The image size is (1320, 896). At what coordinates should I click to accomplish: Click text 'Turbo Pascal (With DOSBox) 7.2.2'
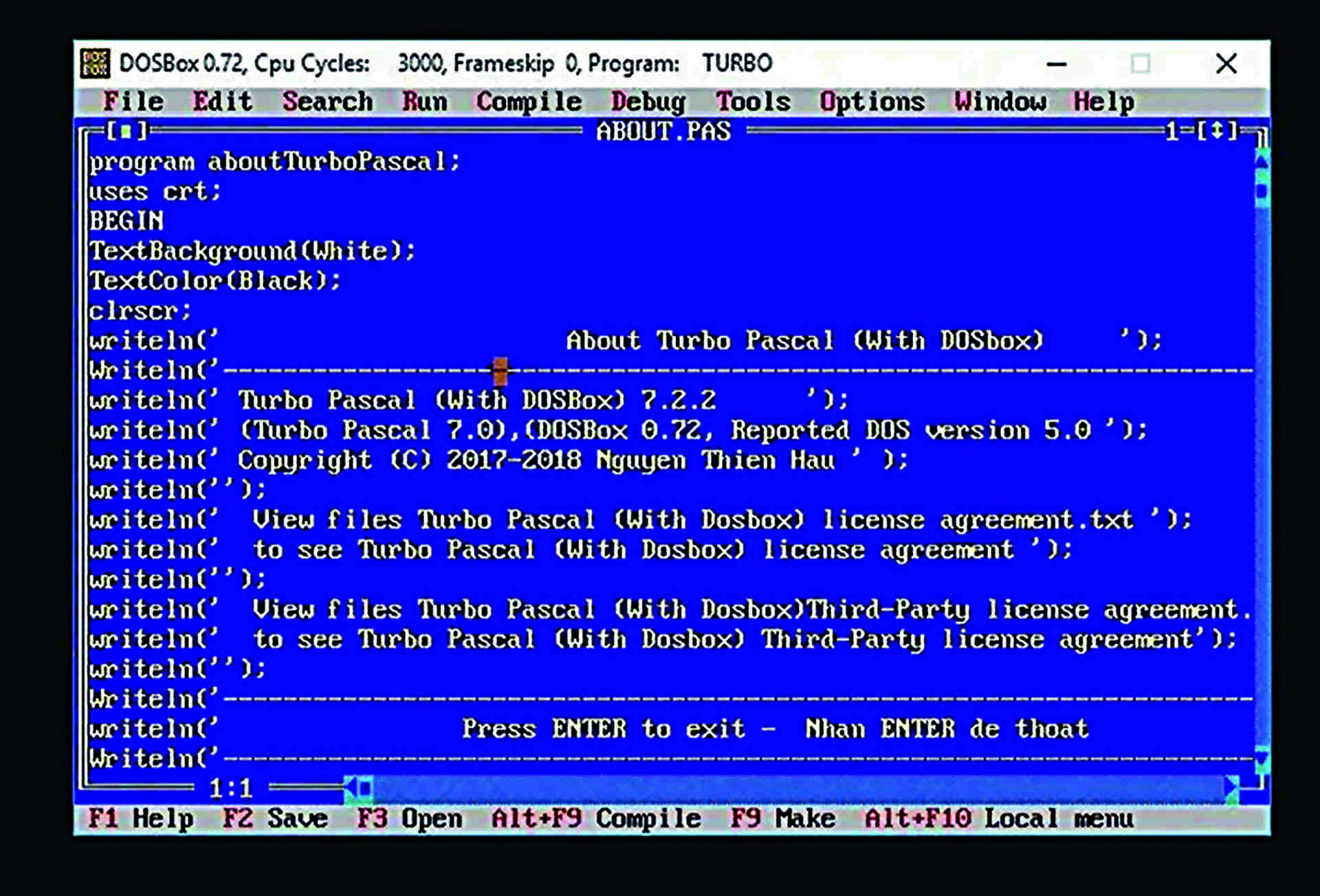tap(476, 401)
